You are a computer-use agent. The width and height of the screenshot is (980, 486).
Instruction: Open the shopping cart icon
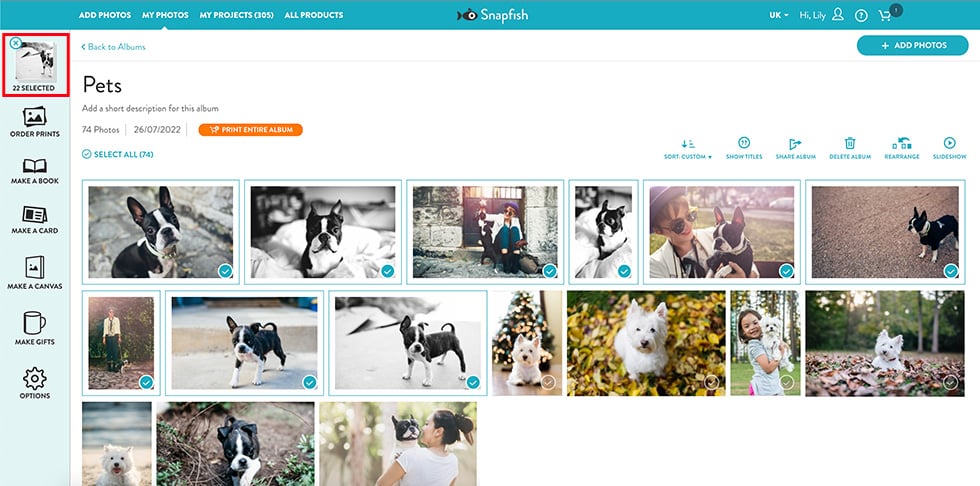coord(886,15)
